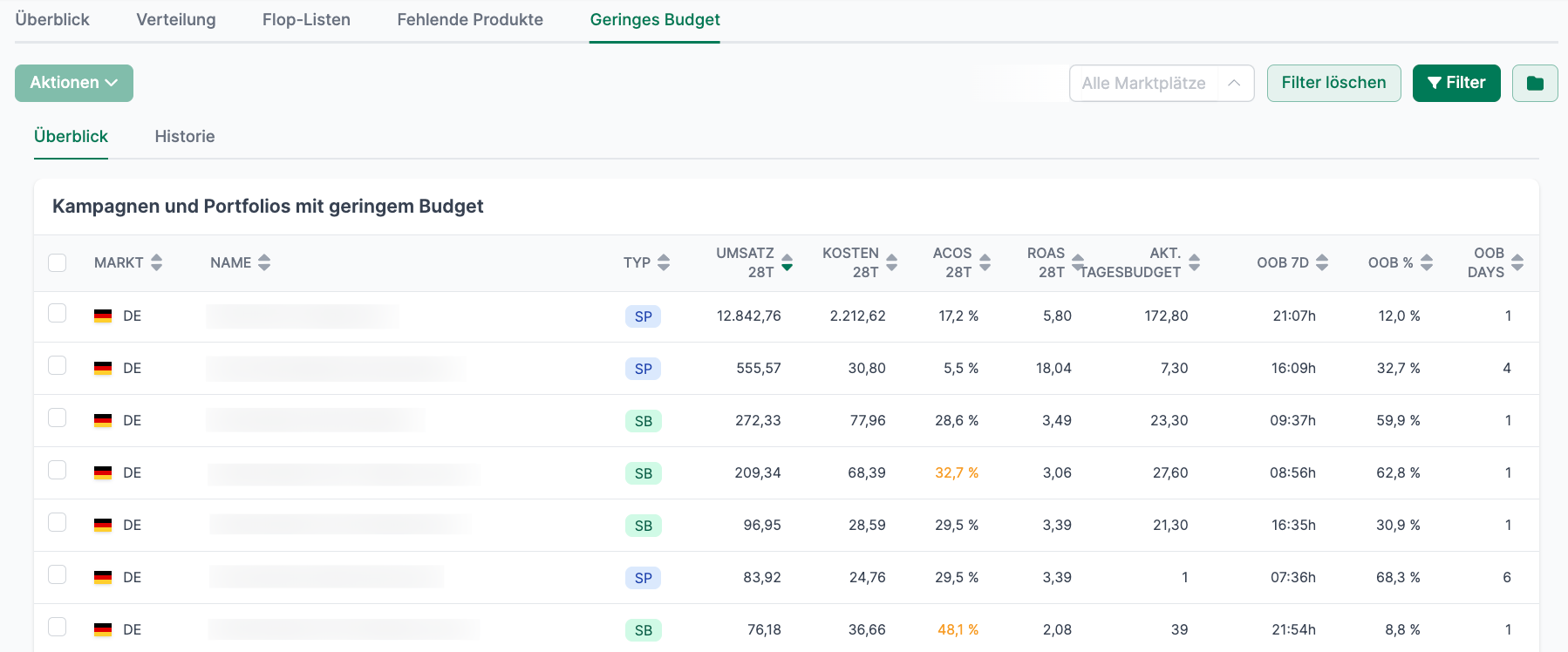
Task: Click the orange ACOS value 32,7 %
Action: tap(957, 472)
